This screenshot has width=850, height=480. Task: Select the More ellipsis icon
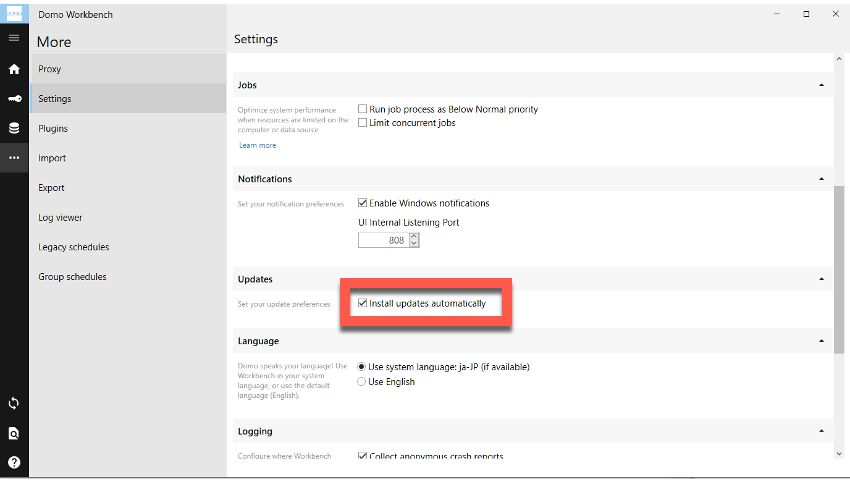[14, 158]
